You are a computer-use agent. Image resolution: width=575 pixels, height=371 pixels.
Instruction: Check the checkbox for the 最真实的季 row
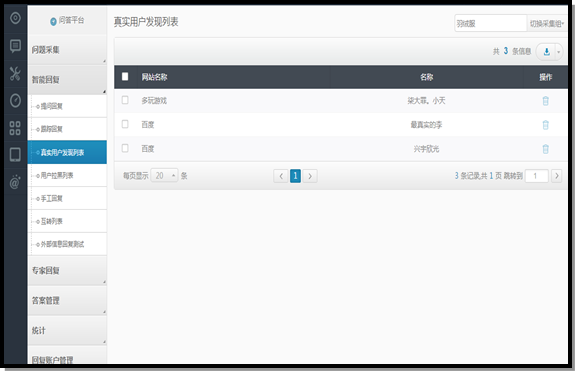click(125, 124)
